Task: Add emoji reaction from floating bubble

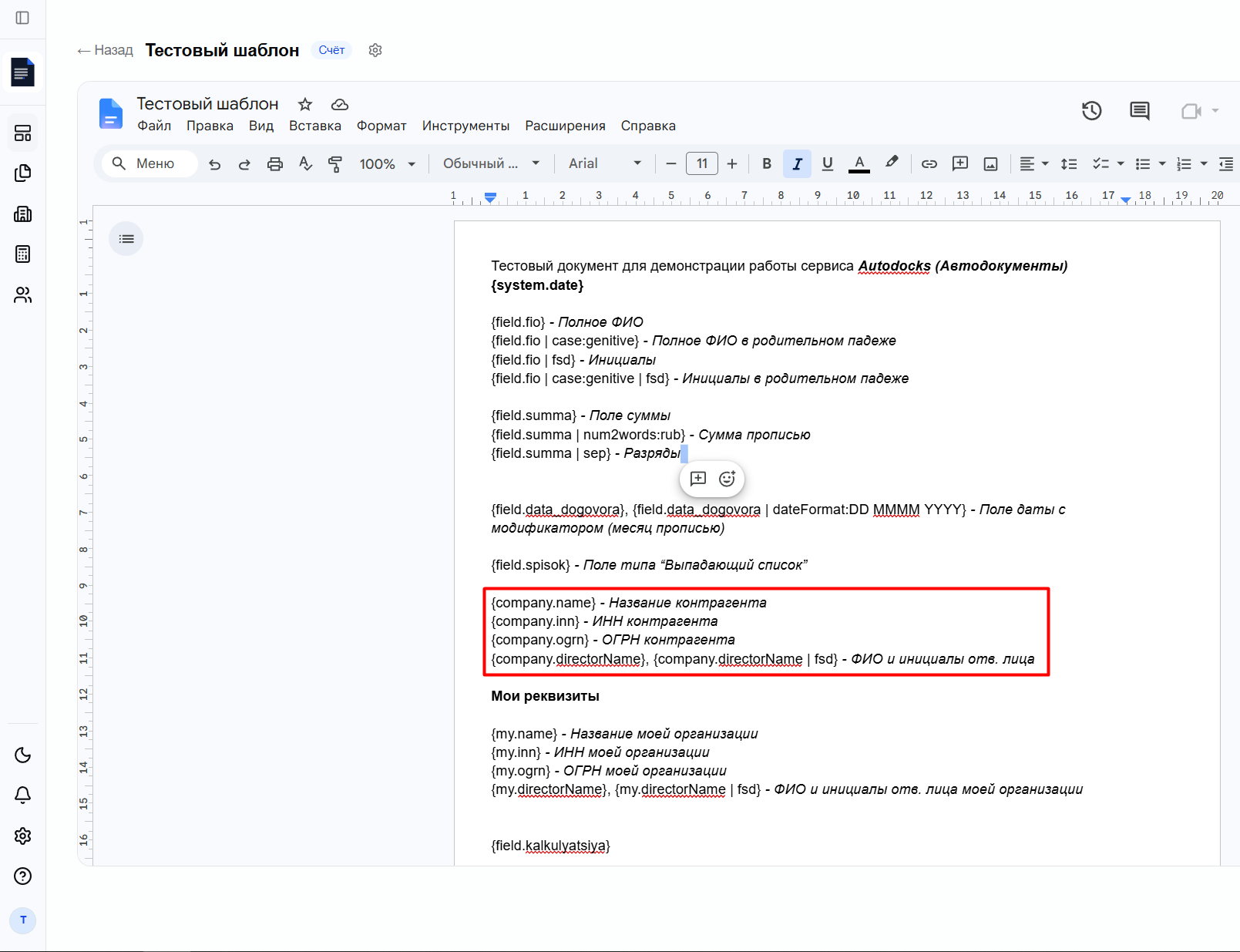Action: coord(727,479)
